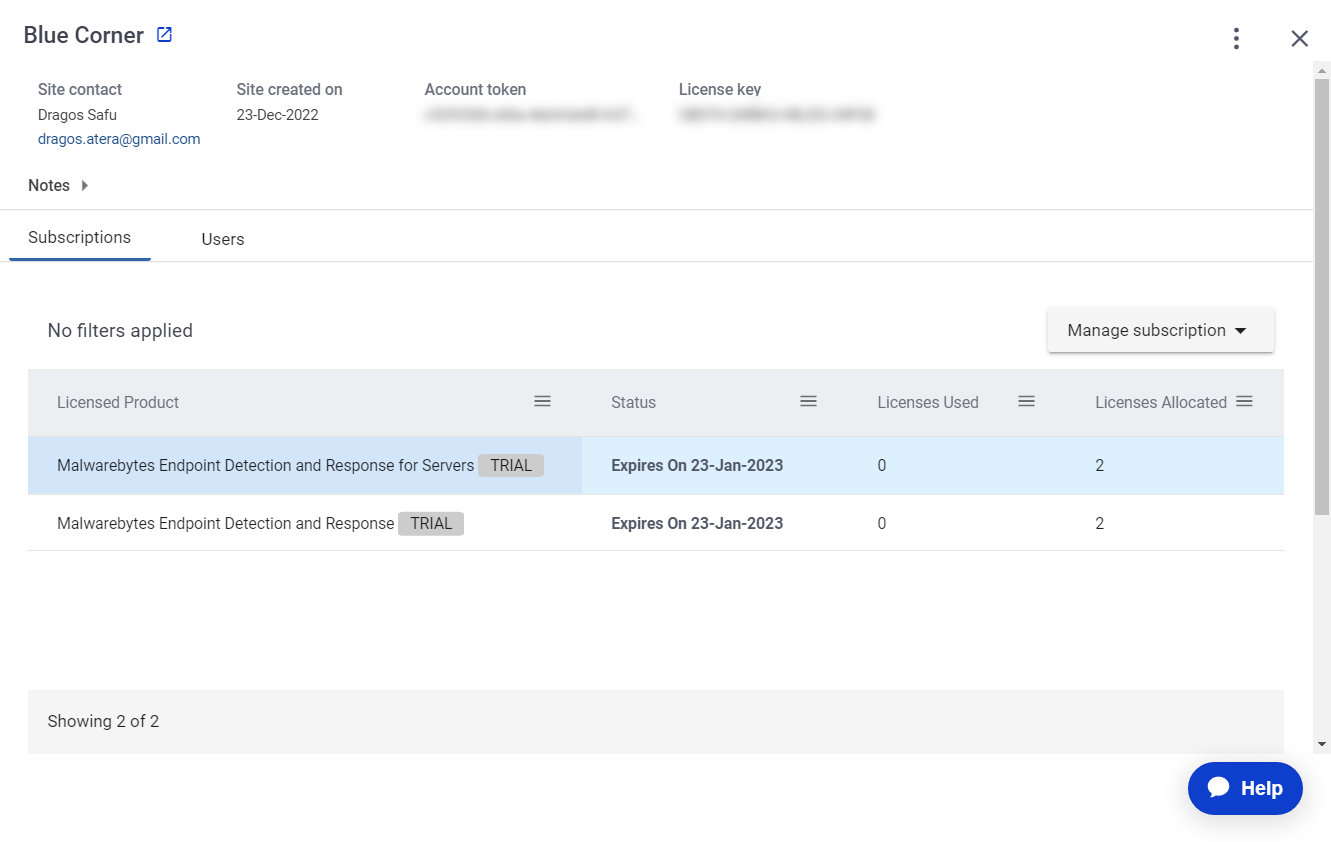Close the Blue Corner panel
The width and height of the screenshot is (1331, 842).
[1299, 38]
